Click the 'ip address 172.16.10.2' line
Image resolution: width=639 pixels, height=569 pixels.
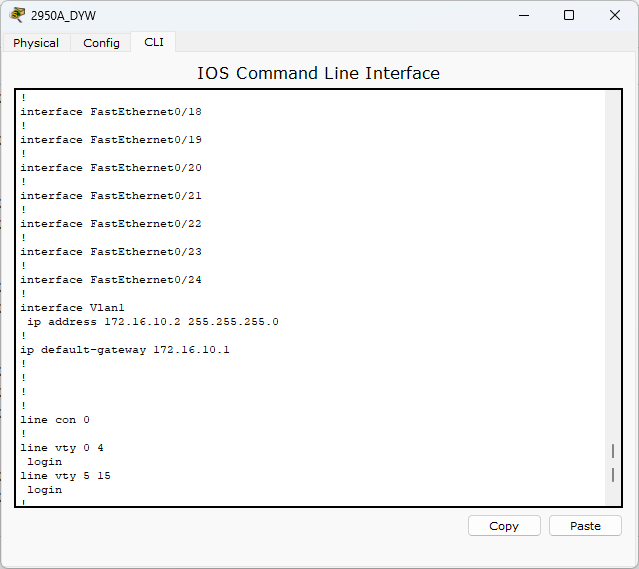pos(153,322)
